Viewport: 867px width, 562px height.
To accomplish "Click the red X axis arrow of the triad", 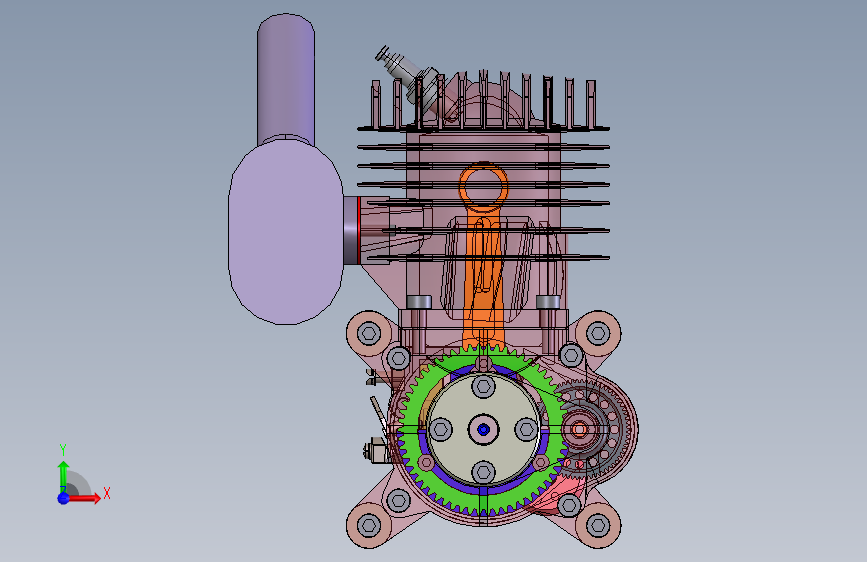I will pos(84,498).
